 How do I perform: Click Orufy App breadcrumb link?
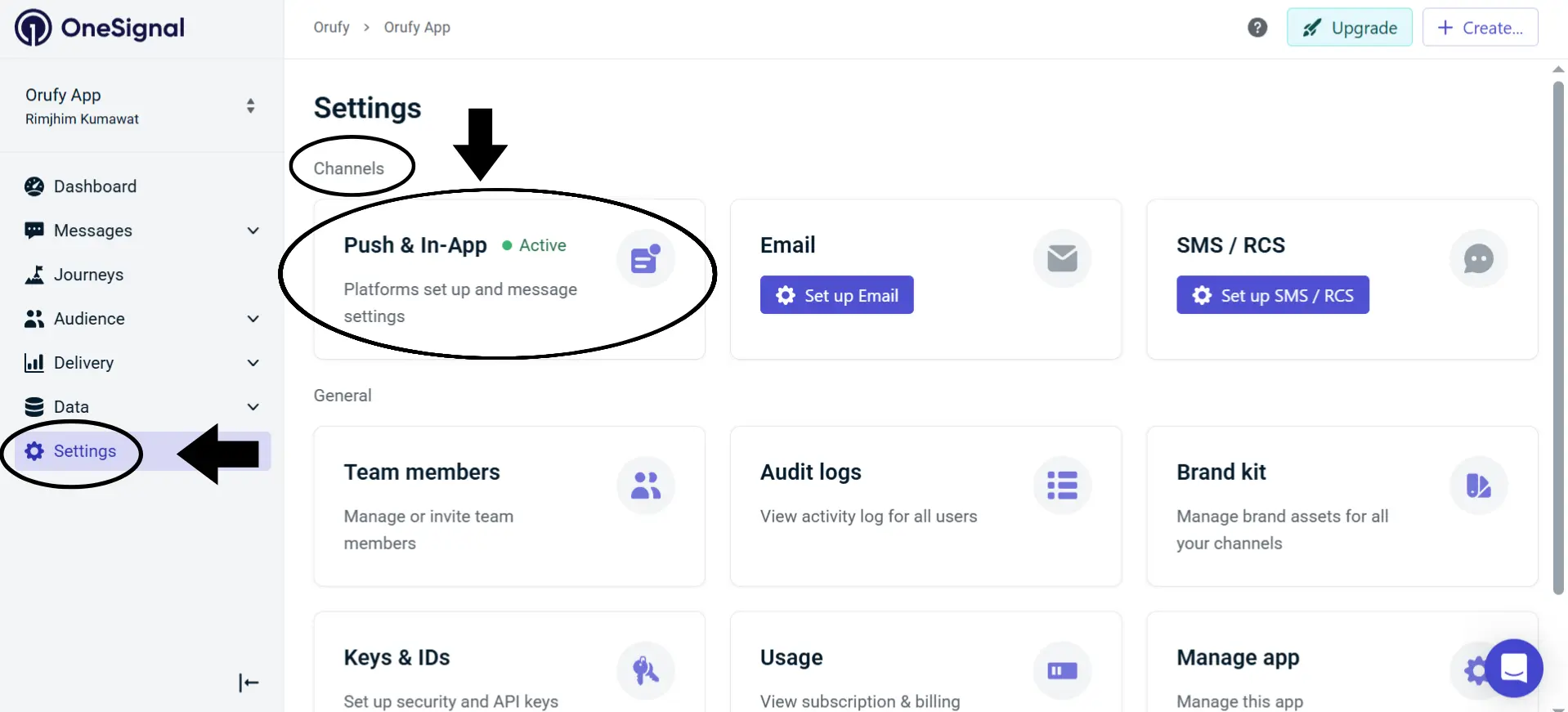417,27
